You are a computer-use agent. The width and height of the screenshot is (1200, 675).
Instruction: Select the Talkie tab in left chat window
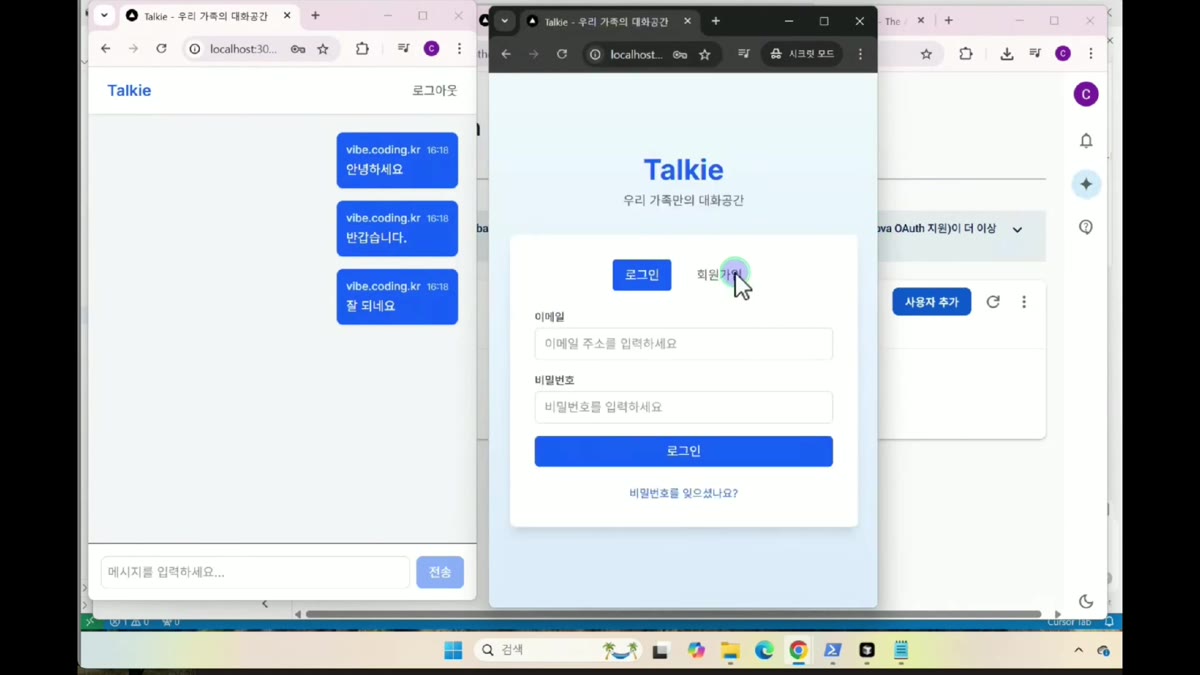tap(207, 16)
